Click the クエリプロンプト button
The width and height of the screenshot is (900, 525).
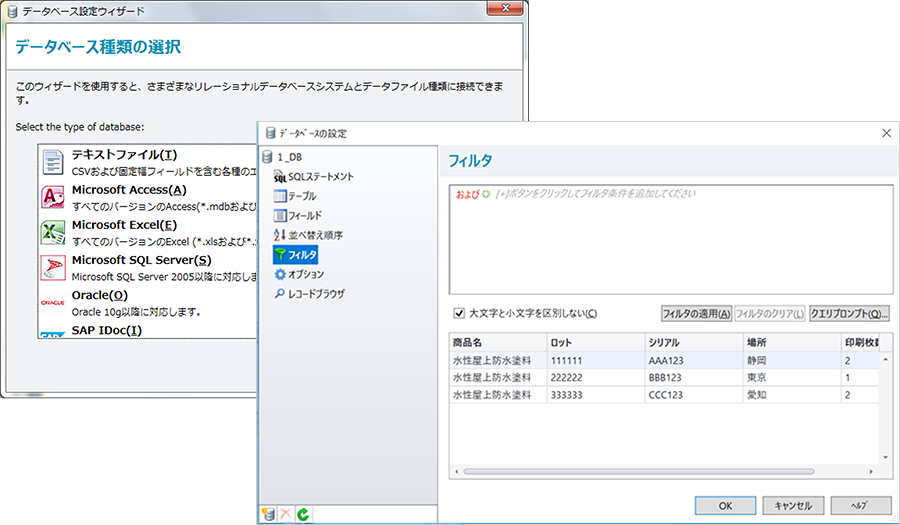pos(849,313)
